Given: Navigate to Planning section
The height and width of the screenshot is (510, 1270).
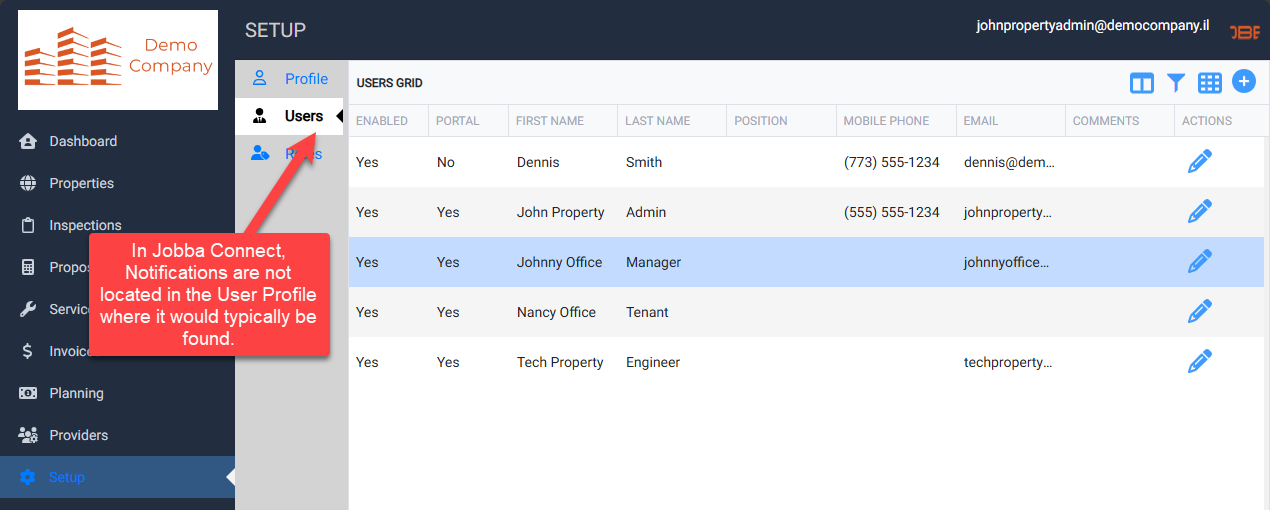Looking at the screenshot, I should tap(76, 393).
